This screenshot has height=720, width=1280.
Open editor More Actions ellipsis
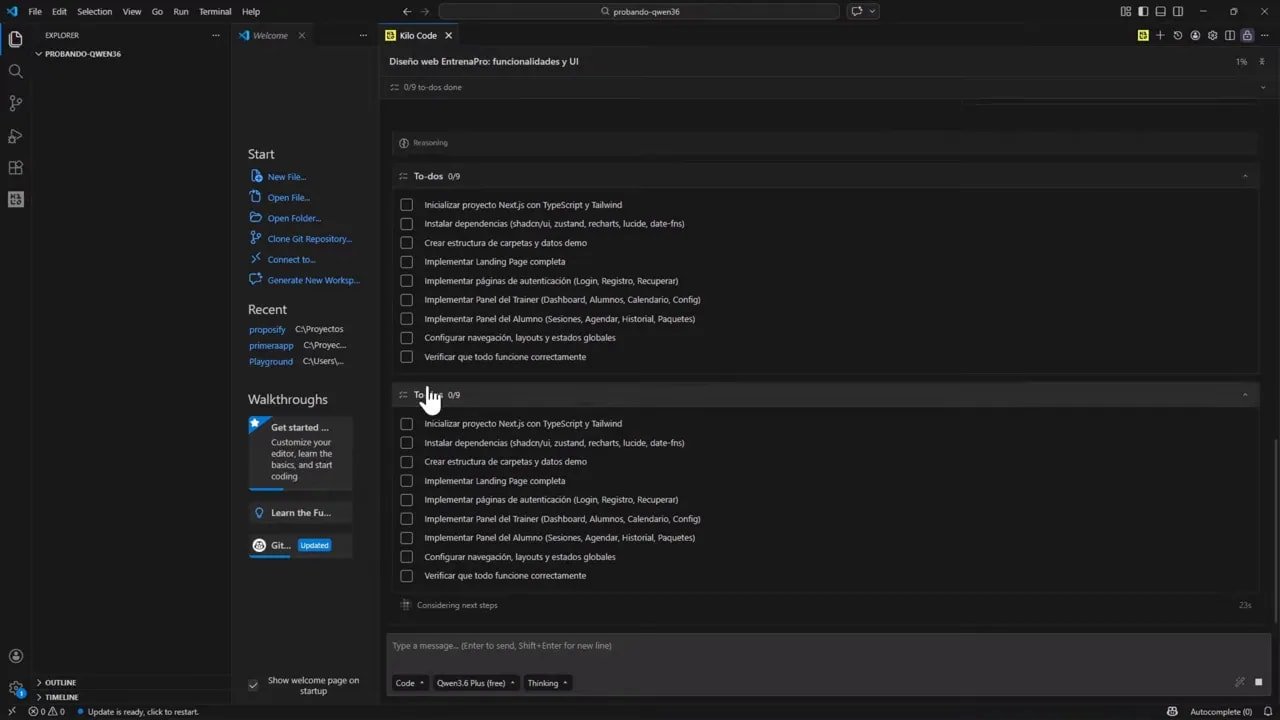1265,35
